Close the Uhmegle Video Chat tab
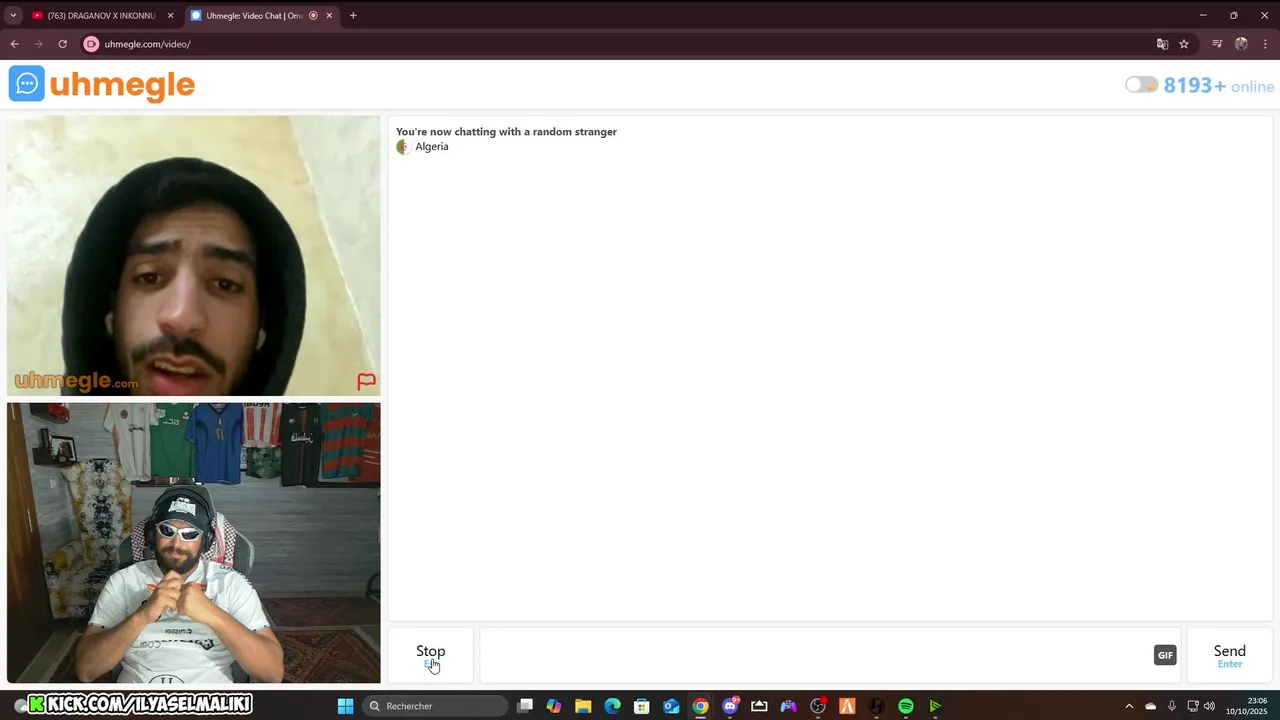The image size is (1280, 720). pos(329,16)
